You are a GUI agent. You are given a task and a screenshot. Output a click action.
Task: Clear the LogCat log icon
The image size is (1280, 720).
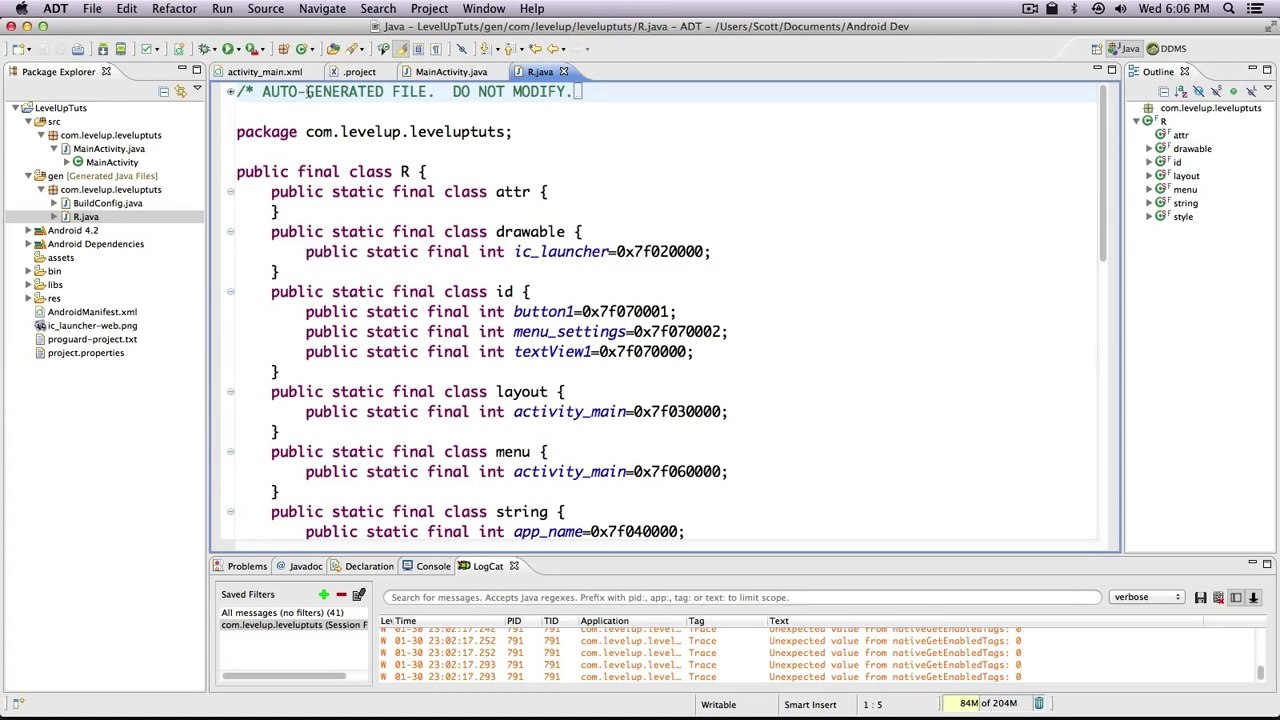tap(1218, 597)
